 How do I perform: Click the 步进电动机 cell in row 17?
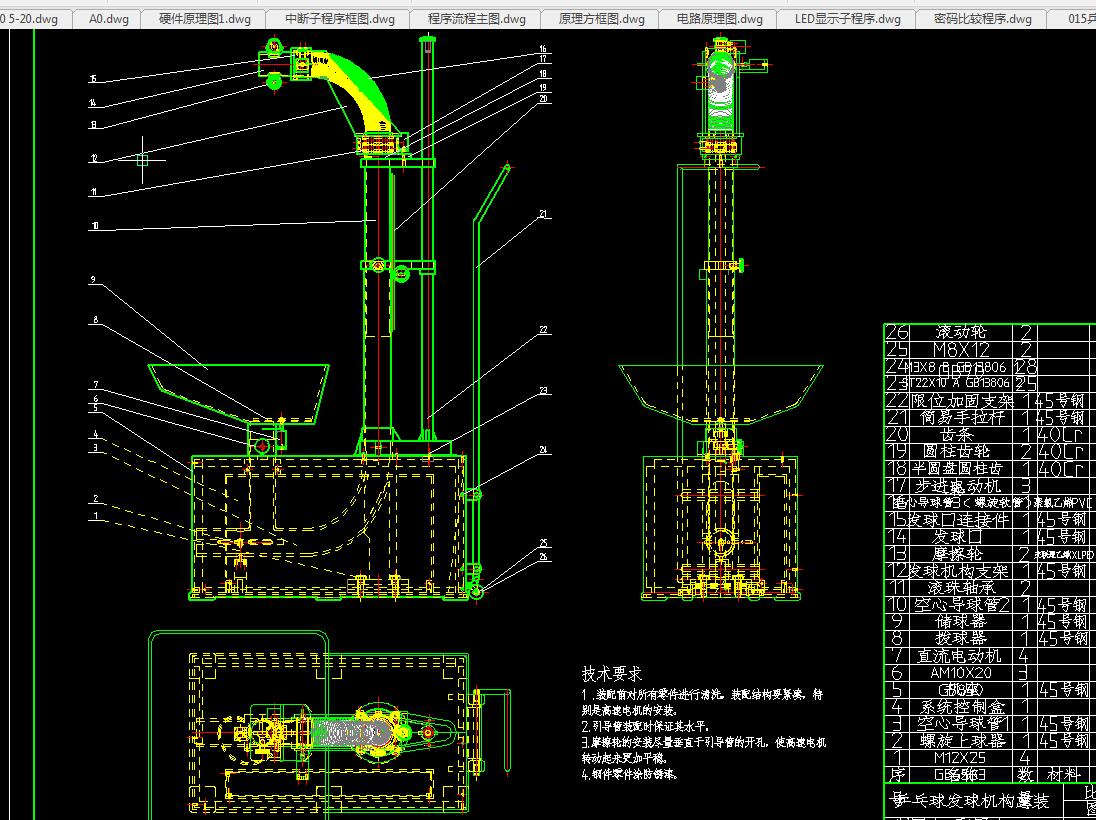pos(960,485)
